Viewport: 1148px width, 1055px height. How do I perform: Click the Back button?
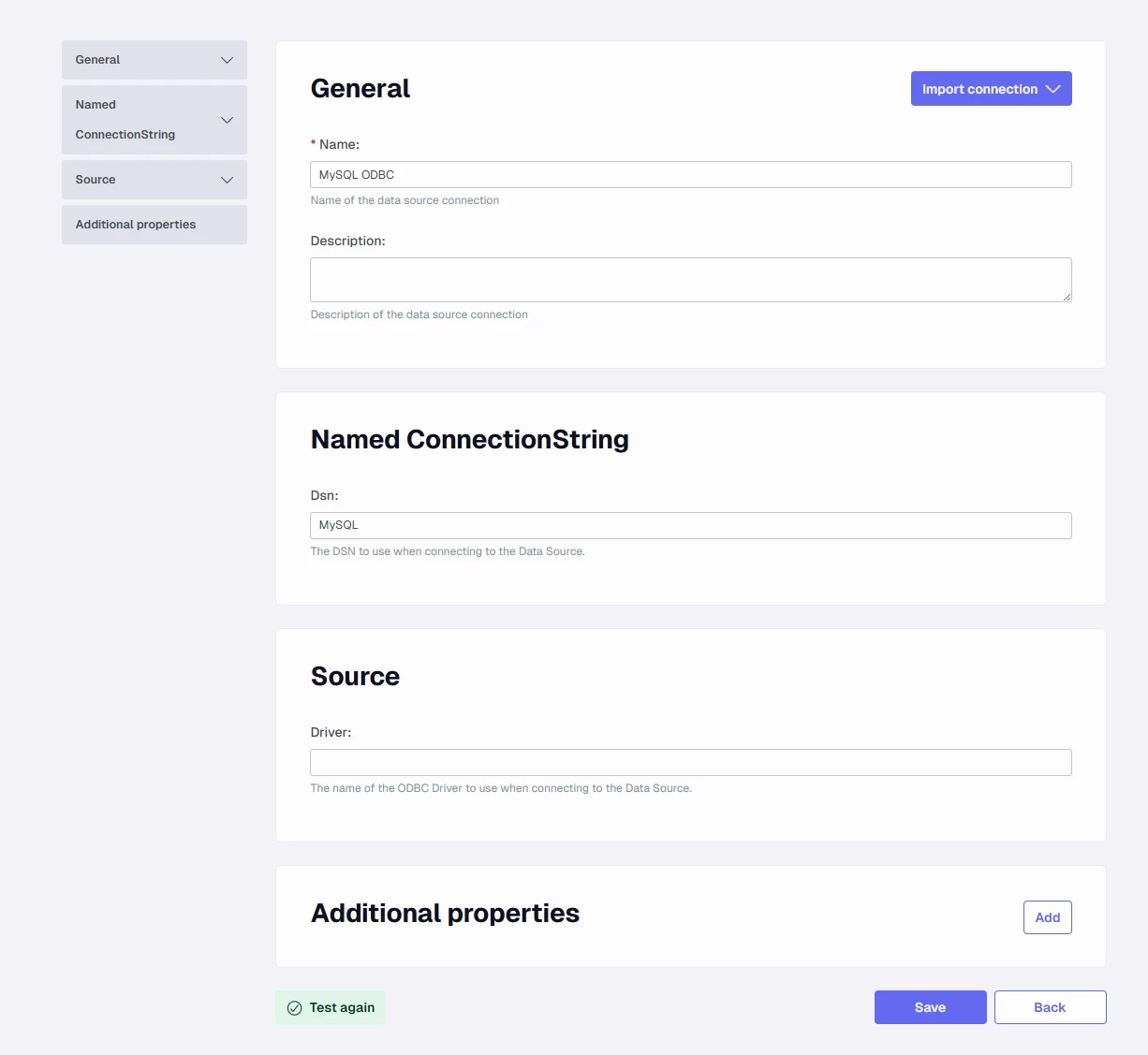(x=1050, y=1007)
